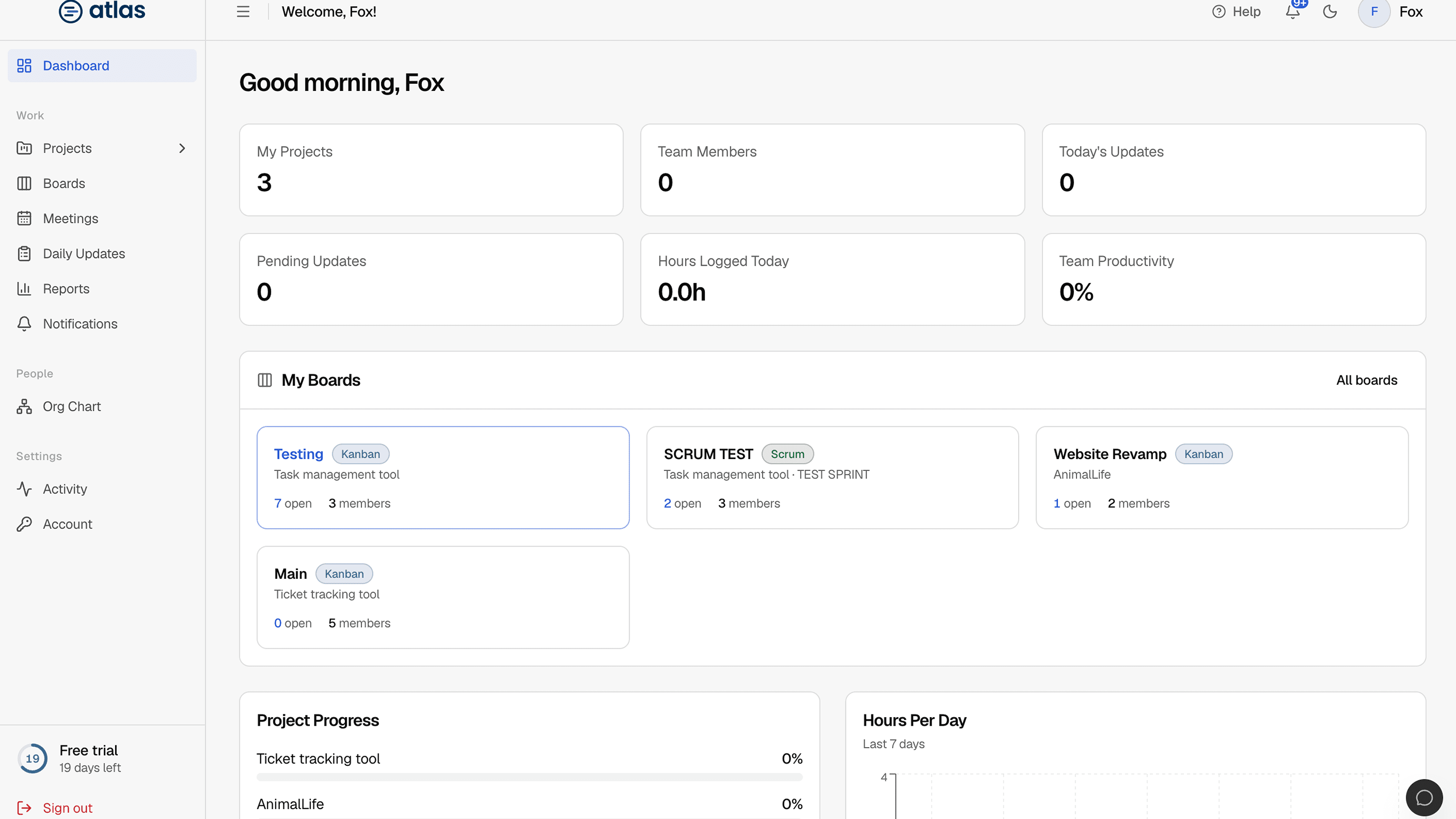Open the chat bubble widget

pos(1424,798)
